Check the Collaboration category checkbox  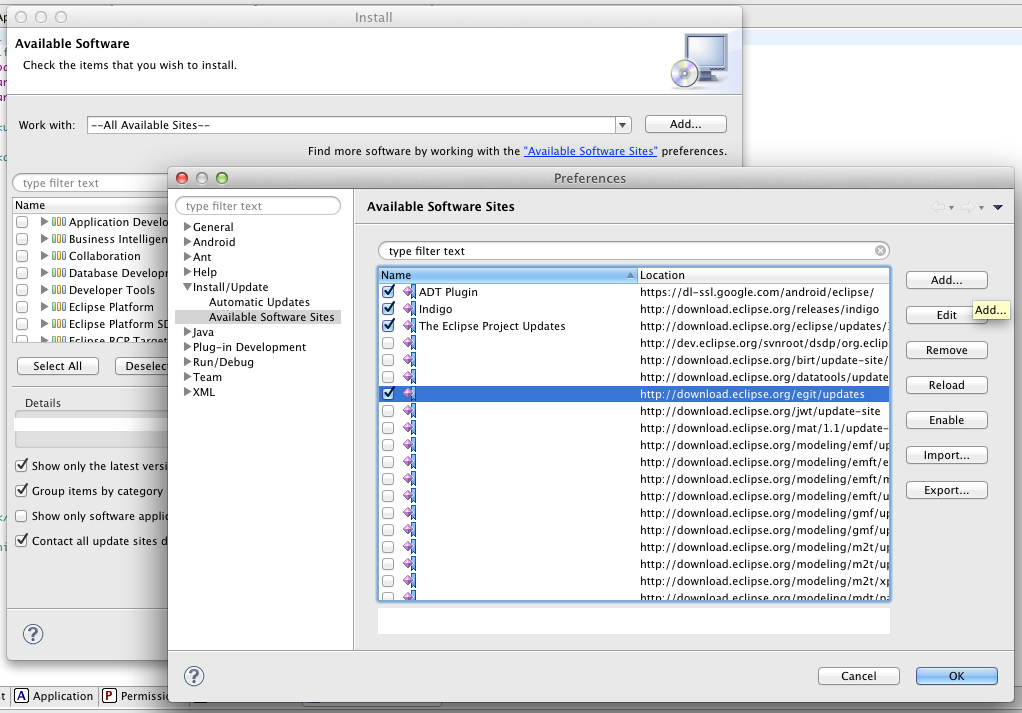point(22,256)
